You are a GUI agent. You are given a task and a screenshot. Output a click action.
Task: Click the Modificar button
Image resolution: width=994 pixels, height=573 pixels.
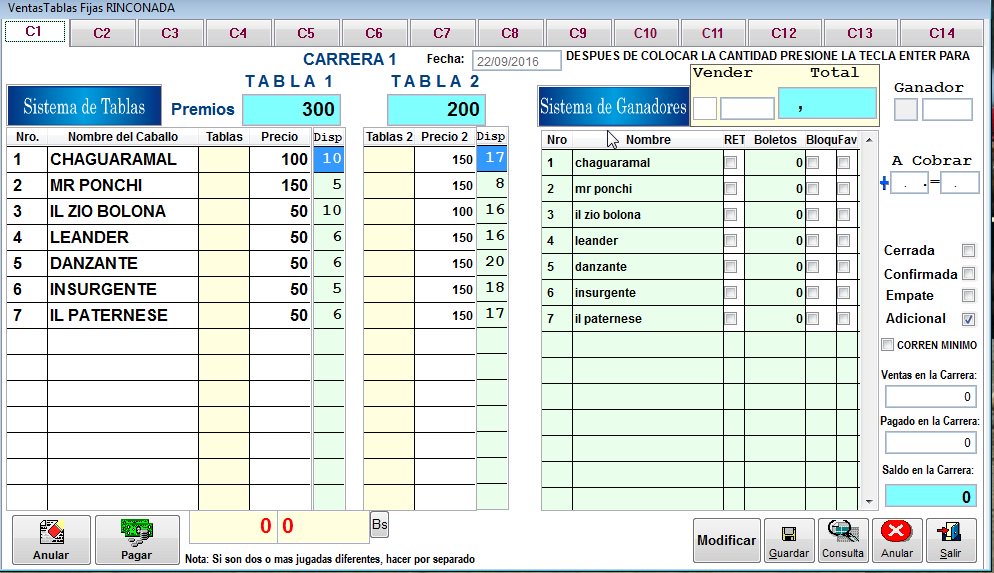pos(726,540)
